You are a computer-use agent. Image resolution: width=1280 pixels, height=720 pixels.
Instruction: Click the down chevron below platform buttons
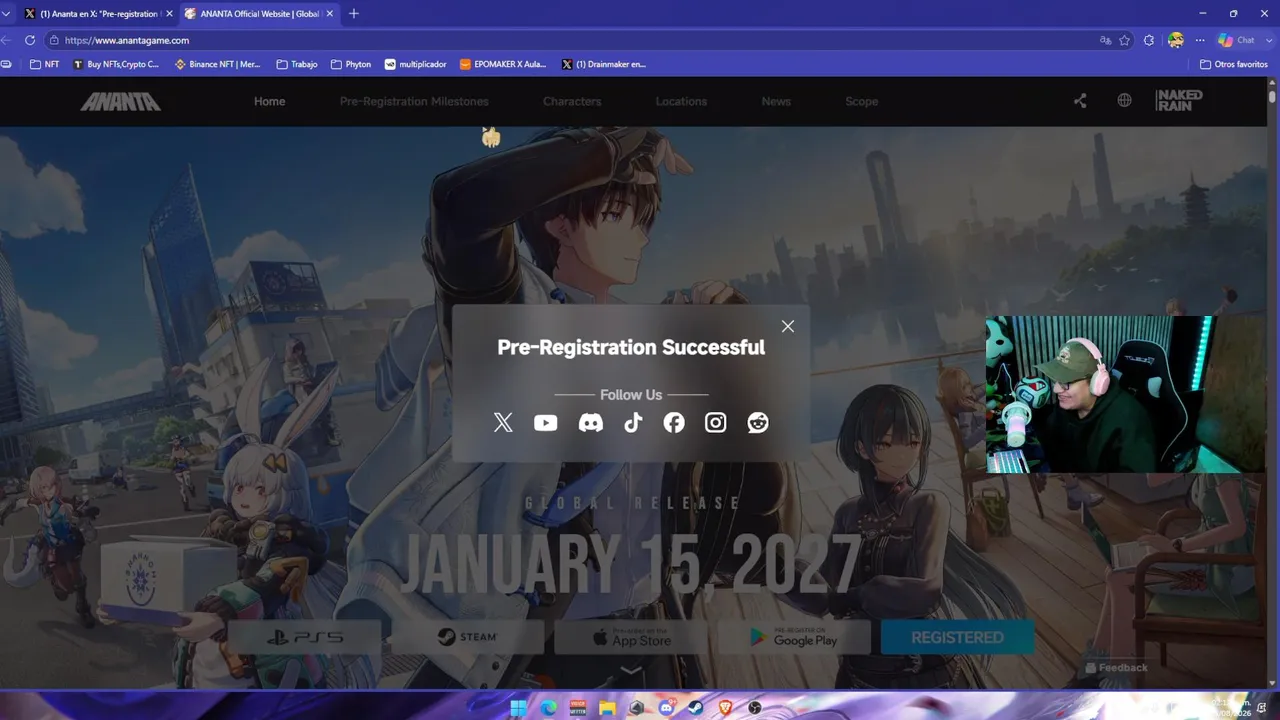[631, 671]
